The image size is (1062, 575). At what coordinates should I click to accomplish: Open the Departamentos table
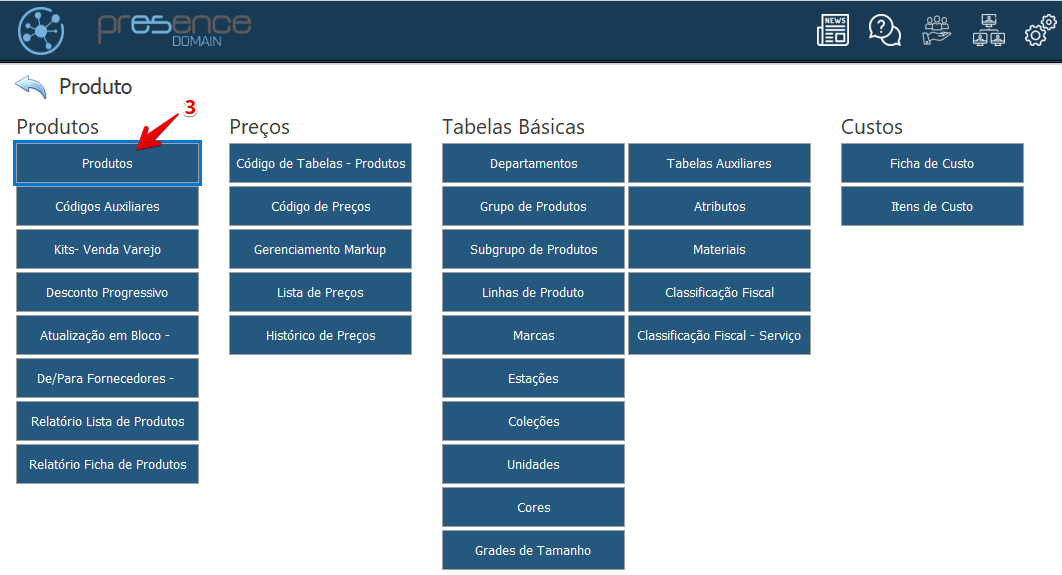[533, 164]
